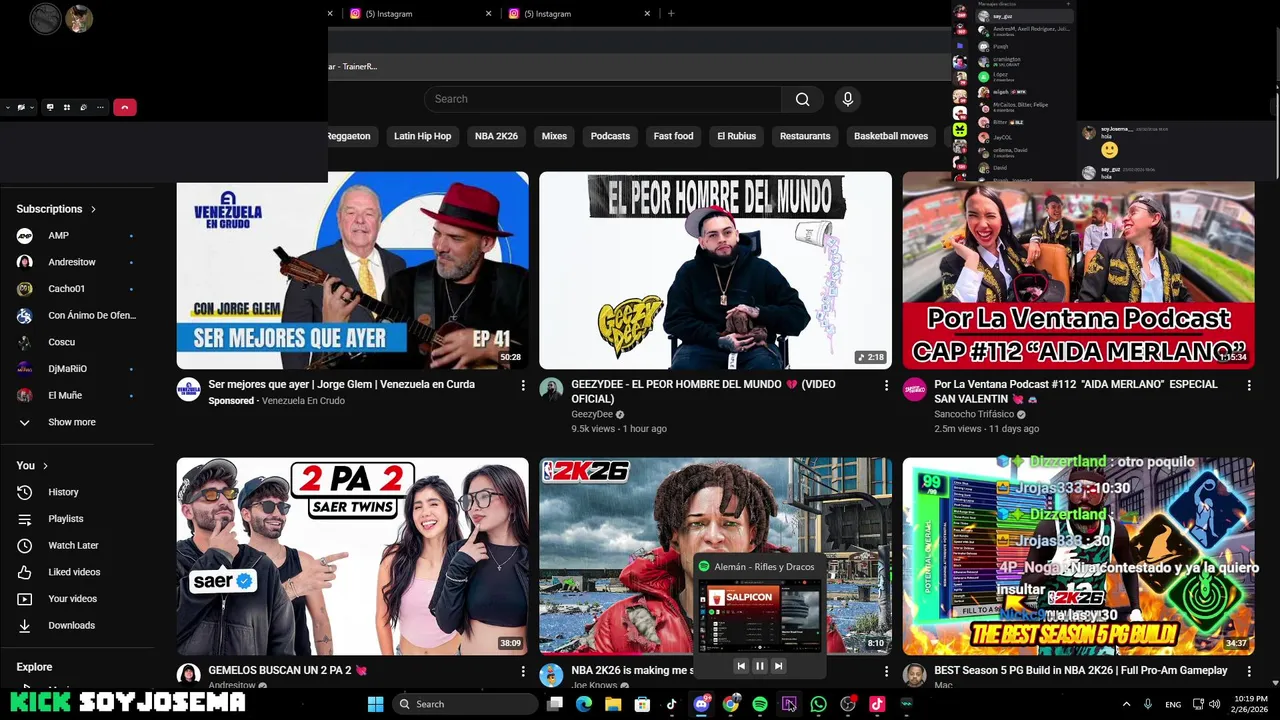
Task: Select the Basketball moves filter chip
Action: pyautogui.click(x=891, y=136)
